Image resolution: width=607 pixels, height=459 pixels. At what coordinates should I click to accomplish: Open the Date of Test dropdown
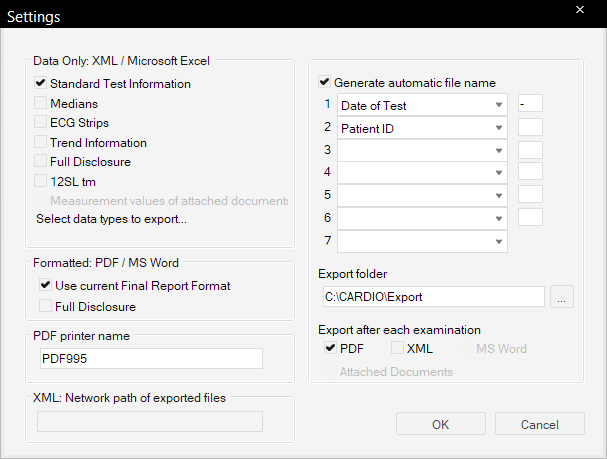click(x=498, y=105)
